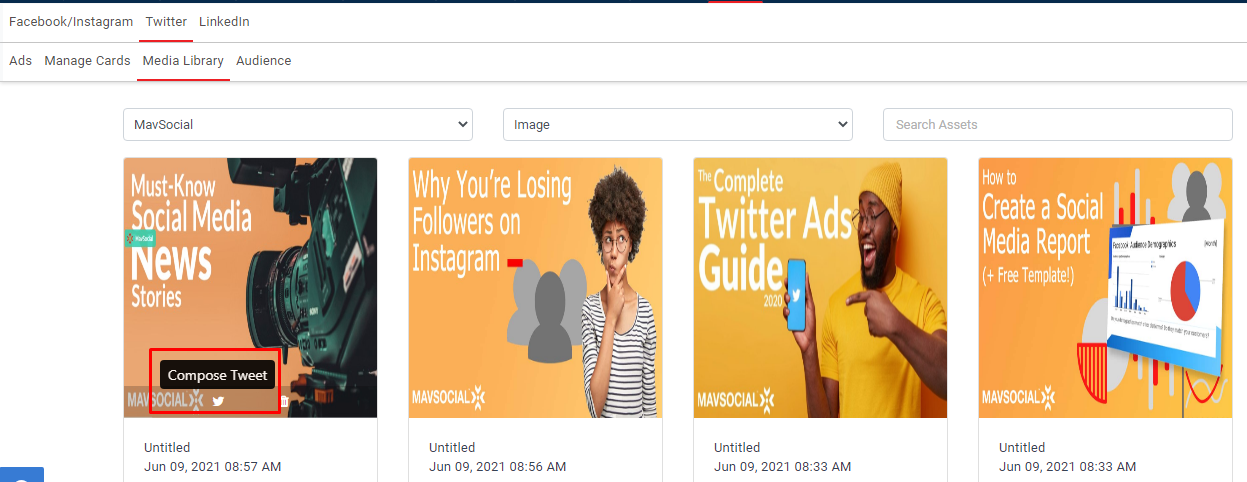
Task: Click Untitled title dated 08:56 AM
Action: [x=452, y=448]
